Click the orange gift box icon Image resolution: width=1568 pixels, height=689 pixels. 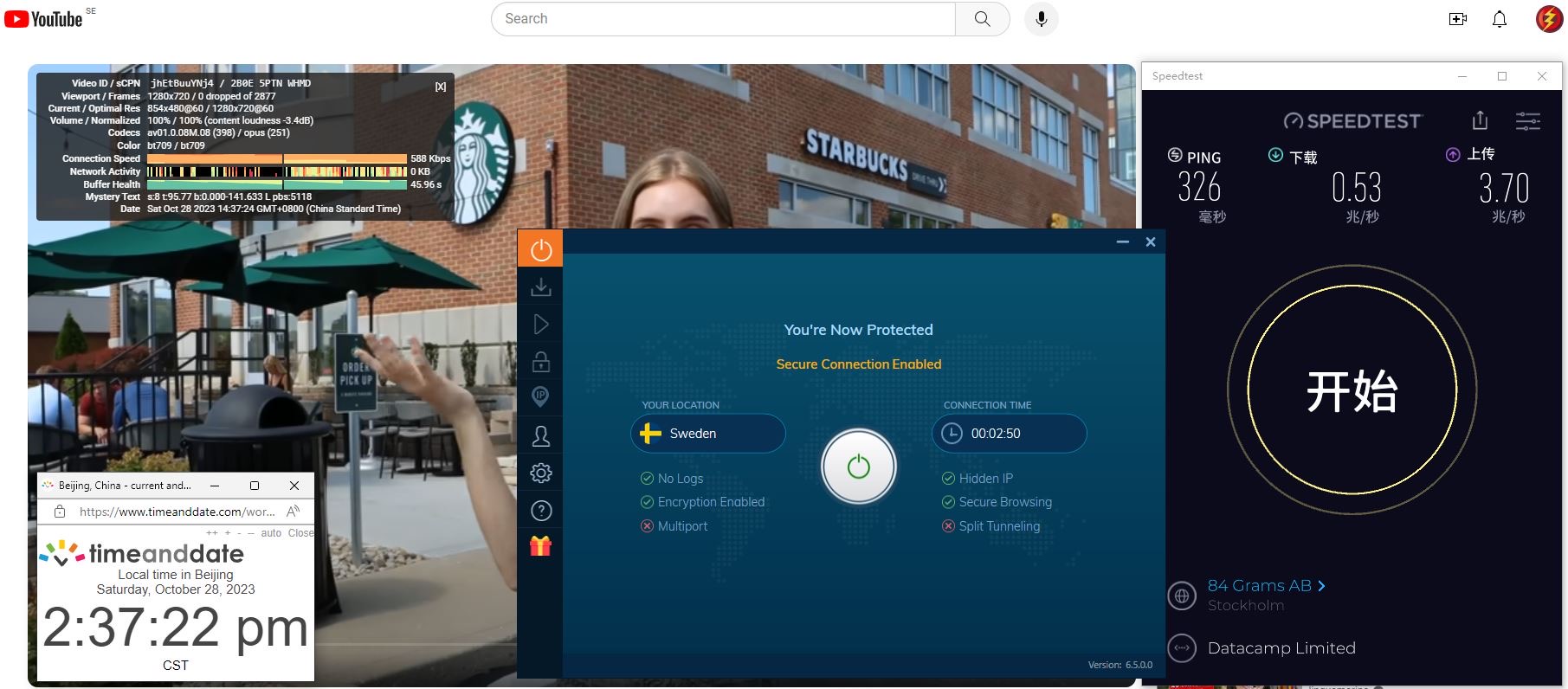click(x=540, y=546)
